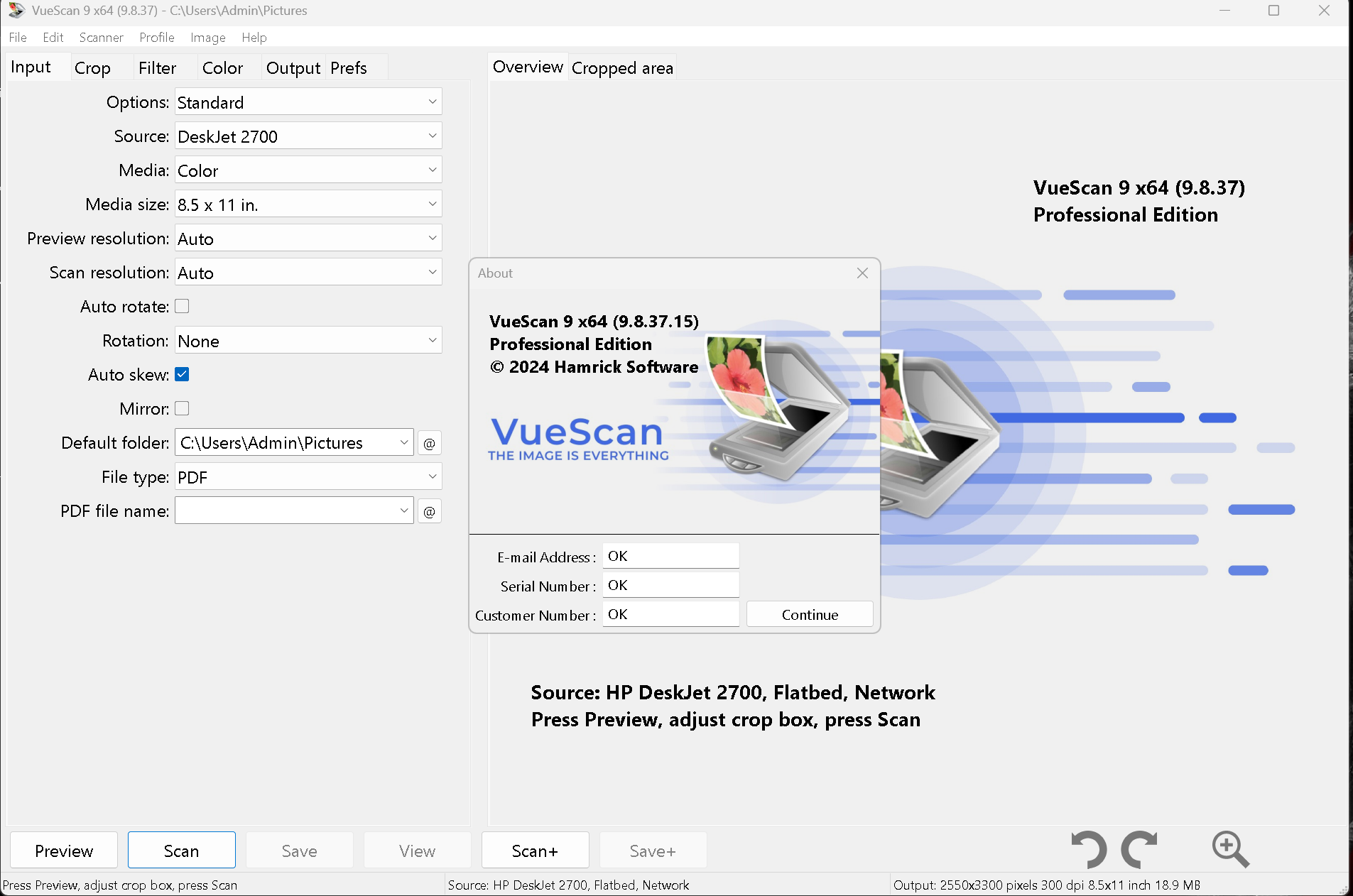The height and width of the screenshot is (896, 1353).
Task: Open the Scan resolution dropdown
Action: click(x=308, y=272)
